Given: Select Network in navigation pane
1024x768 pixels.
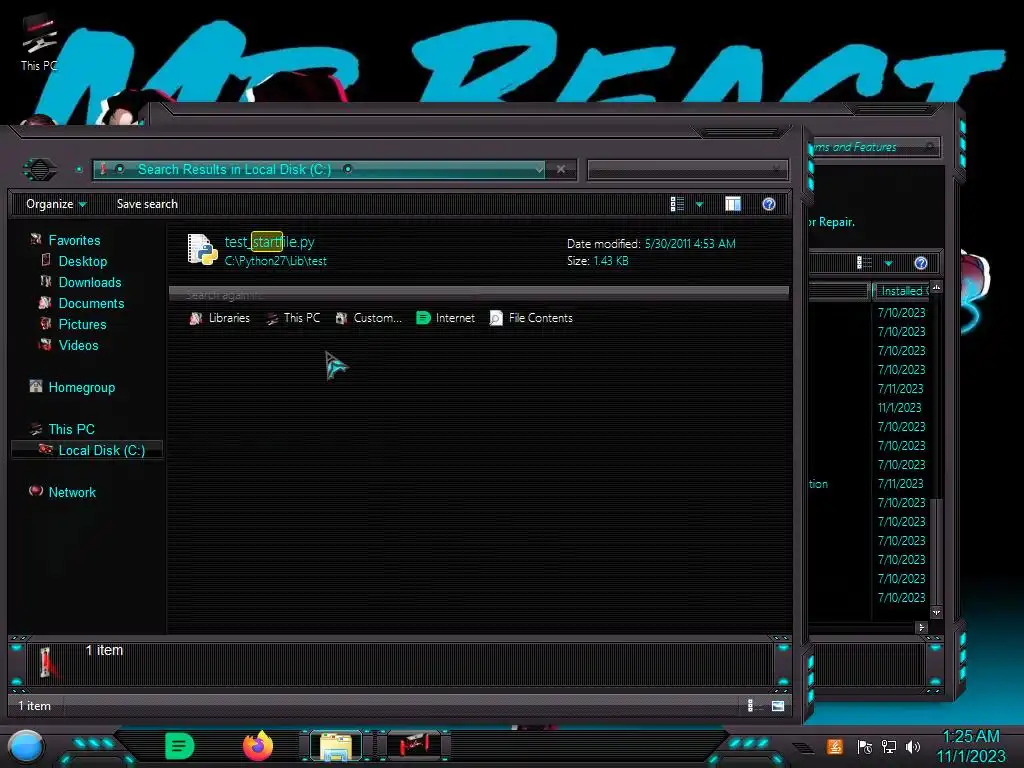Looking at the screenshot, I should point(72,492).
